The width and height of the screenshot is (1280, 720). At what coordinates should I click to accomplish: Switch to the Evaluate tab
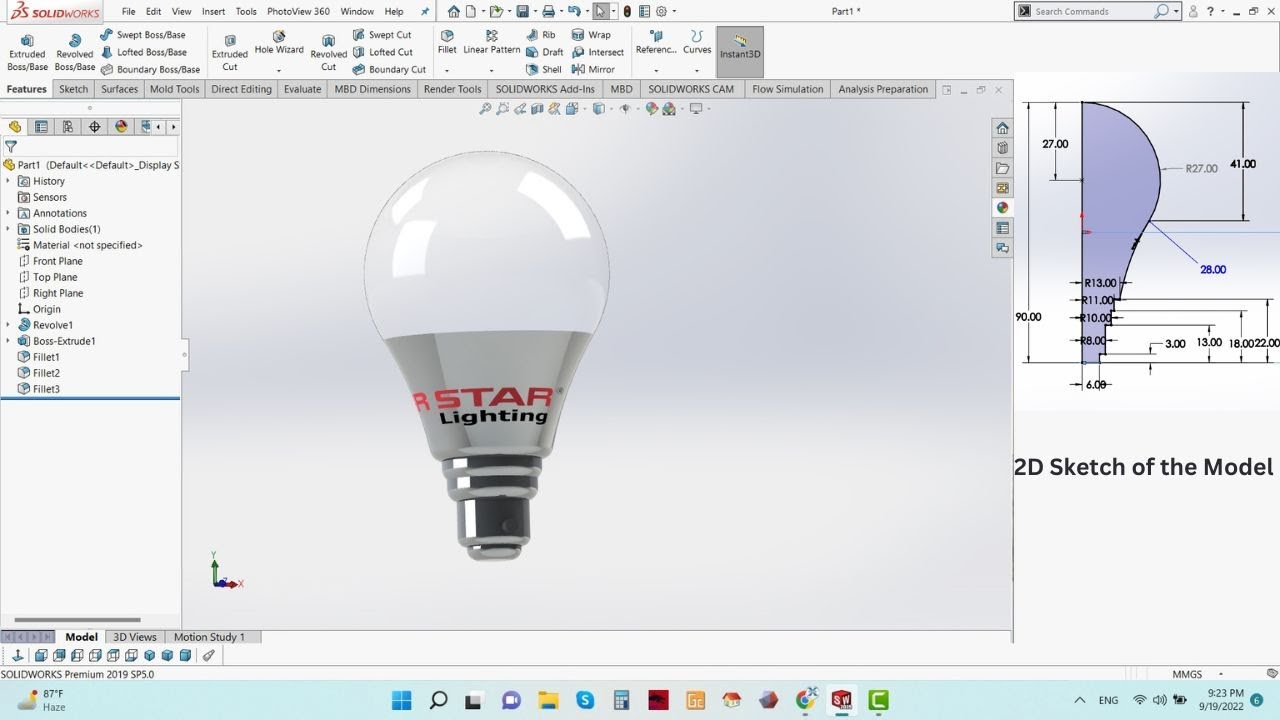(x=302, y=89)
